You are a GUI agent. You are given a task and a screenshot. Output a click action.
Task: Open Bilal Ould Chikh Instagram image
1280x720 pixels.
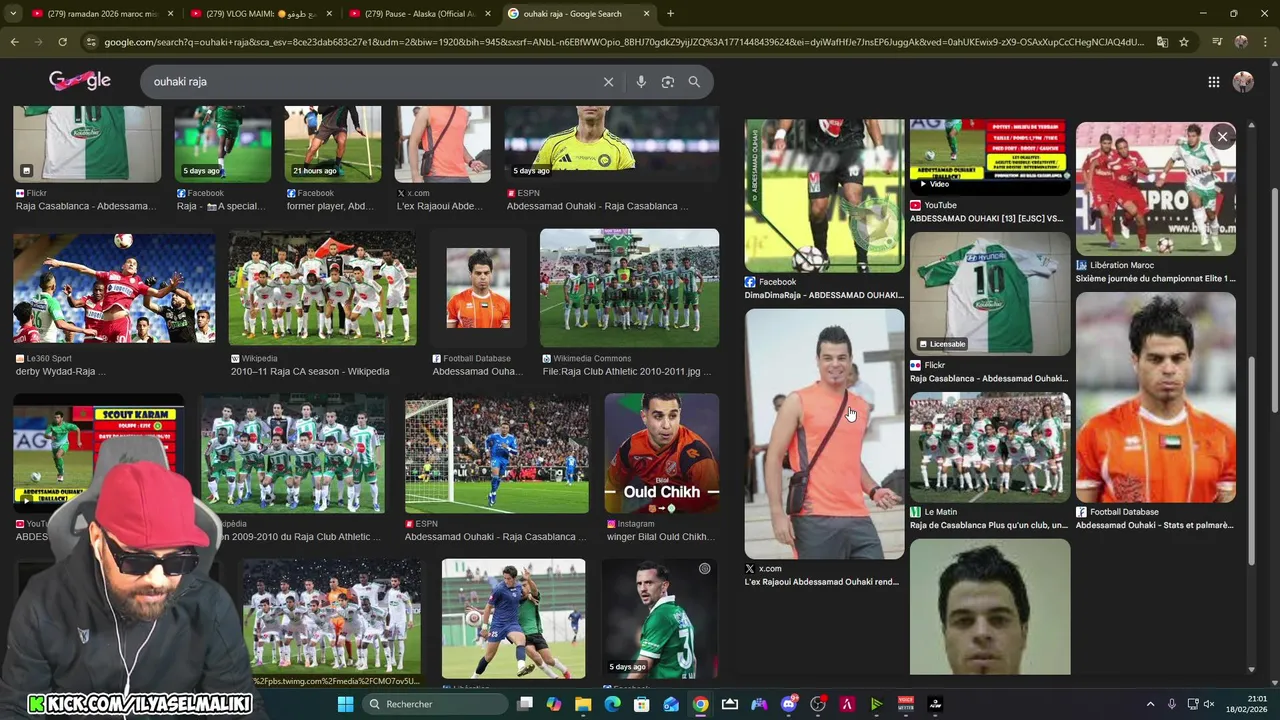coord(661,453)
